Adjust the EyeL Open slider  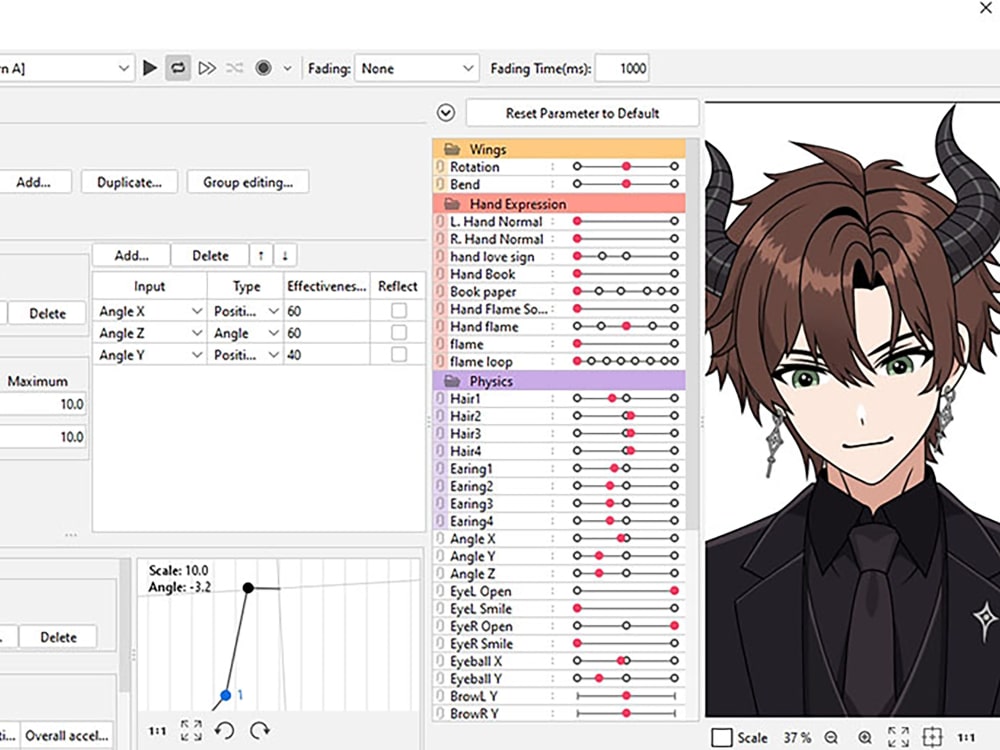point(626,591)
